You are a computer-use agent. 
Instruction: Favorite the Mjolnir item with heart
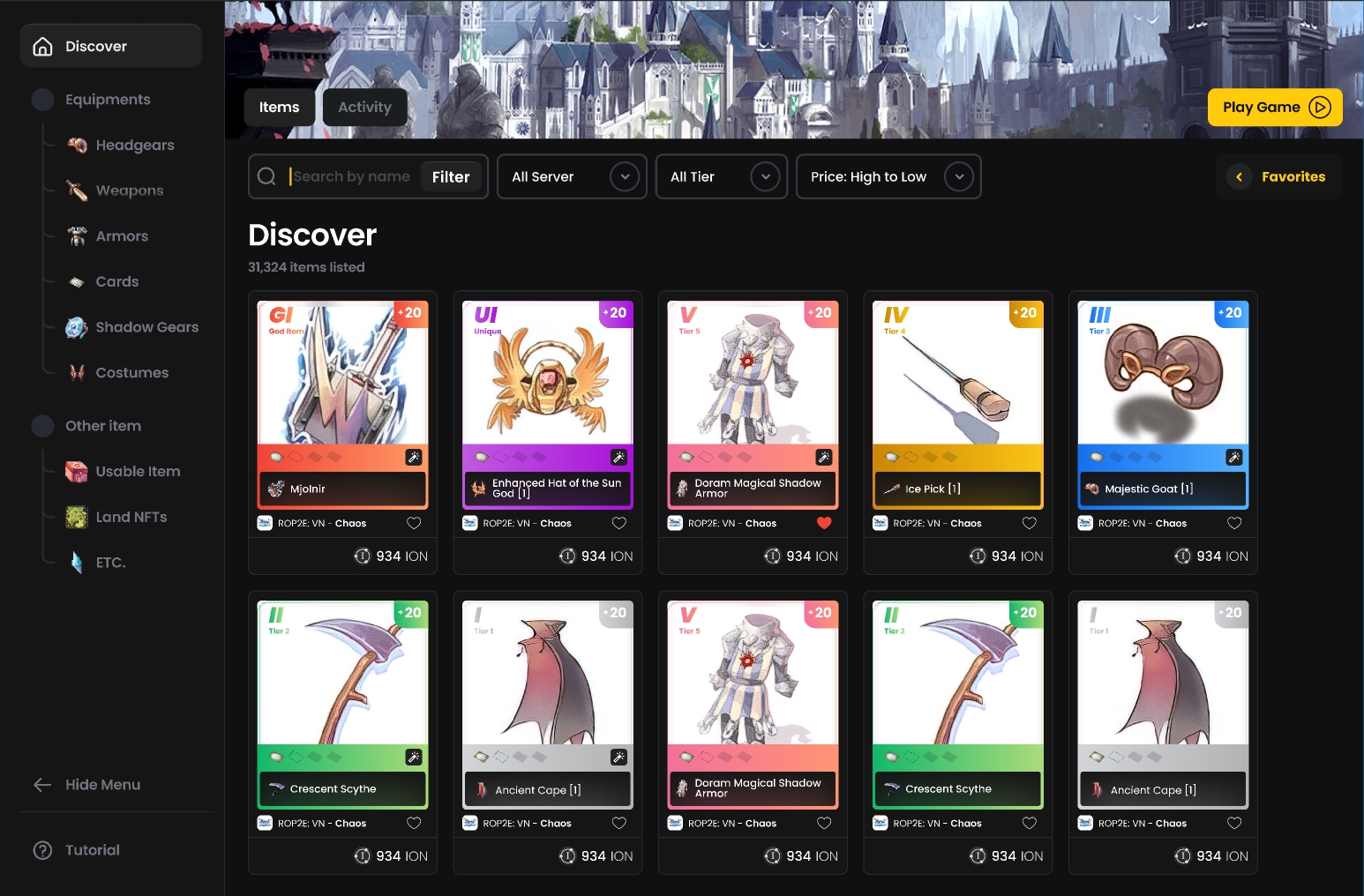(x=414, y=523)
